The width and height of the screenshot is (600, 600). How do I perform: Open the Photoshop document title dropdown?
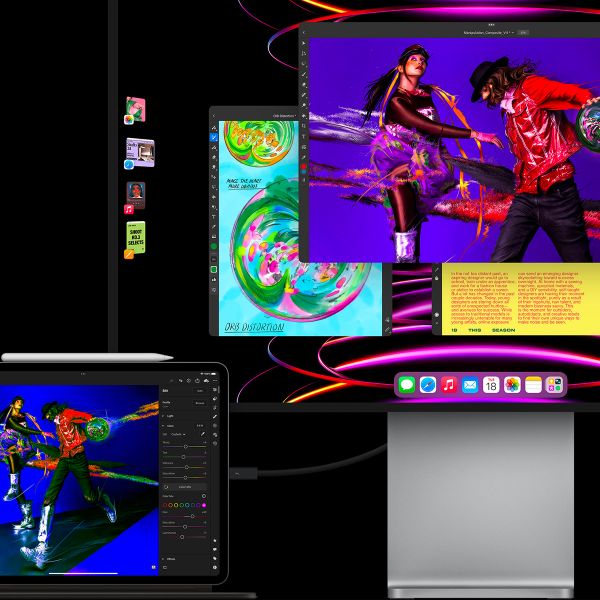click(488, 33)
